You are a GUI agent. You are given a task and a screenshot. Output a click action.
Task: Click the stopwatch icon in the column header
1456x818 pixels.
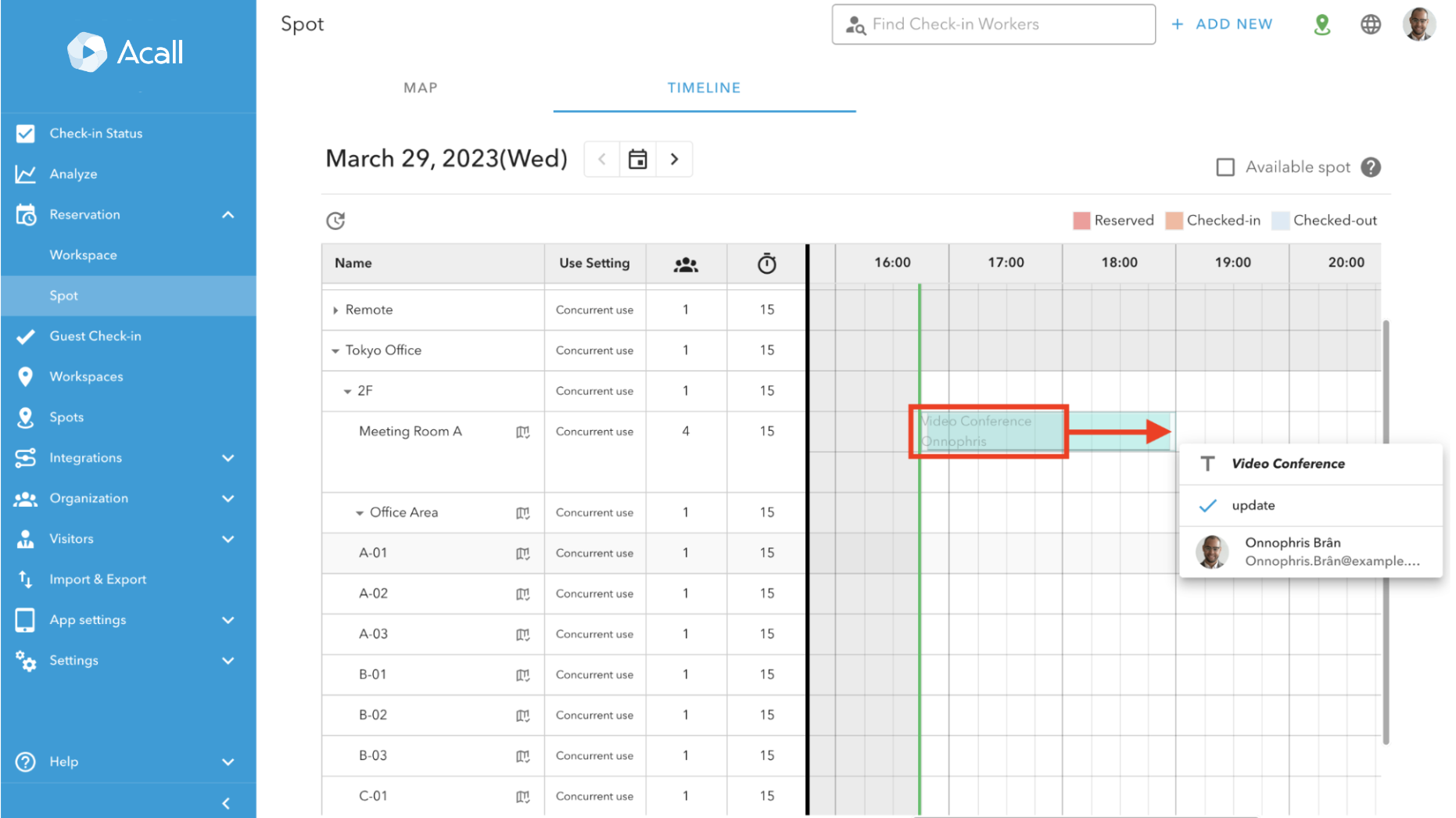766,264
